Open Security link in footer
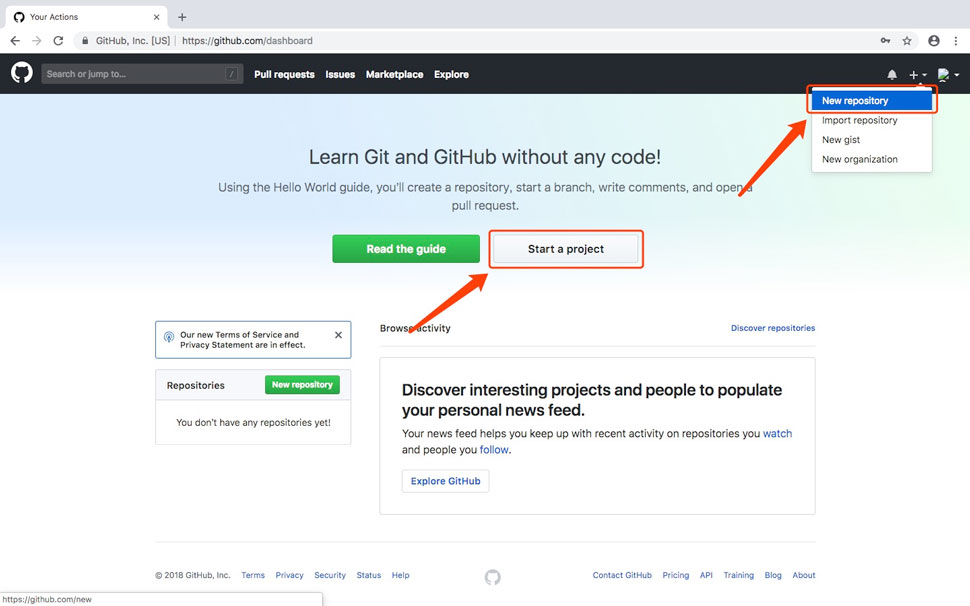This screenshot has width=970, height=606. [x=330, y=575]
